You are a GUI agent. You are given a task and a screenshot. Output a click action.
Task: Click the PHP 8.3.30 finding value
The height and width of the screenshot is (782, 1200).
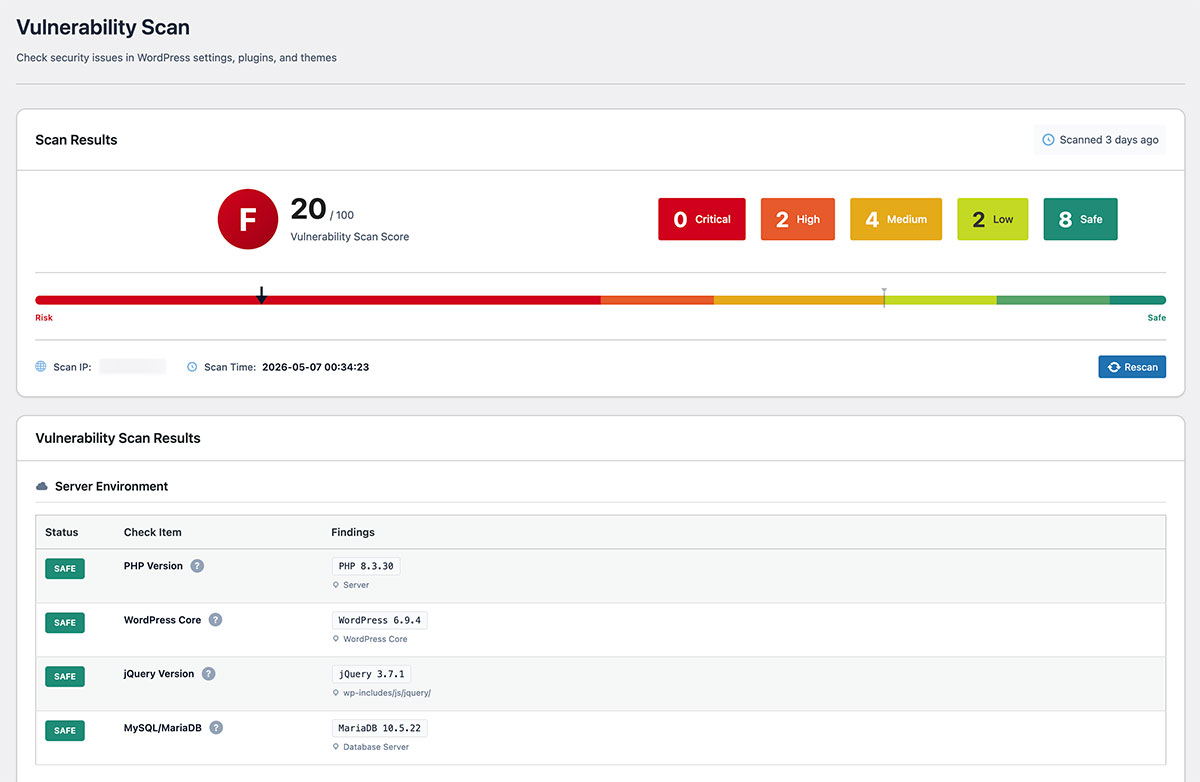click(x=367, y=566)
